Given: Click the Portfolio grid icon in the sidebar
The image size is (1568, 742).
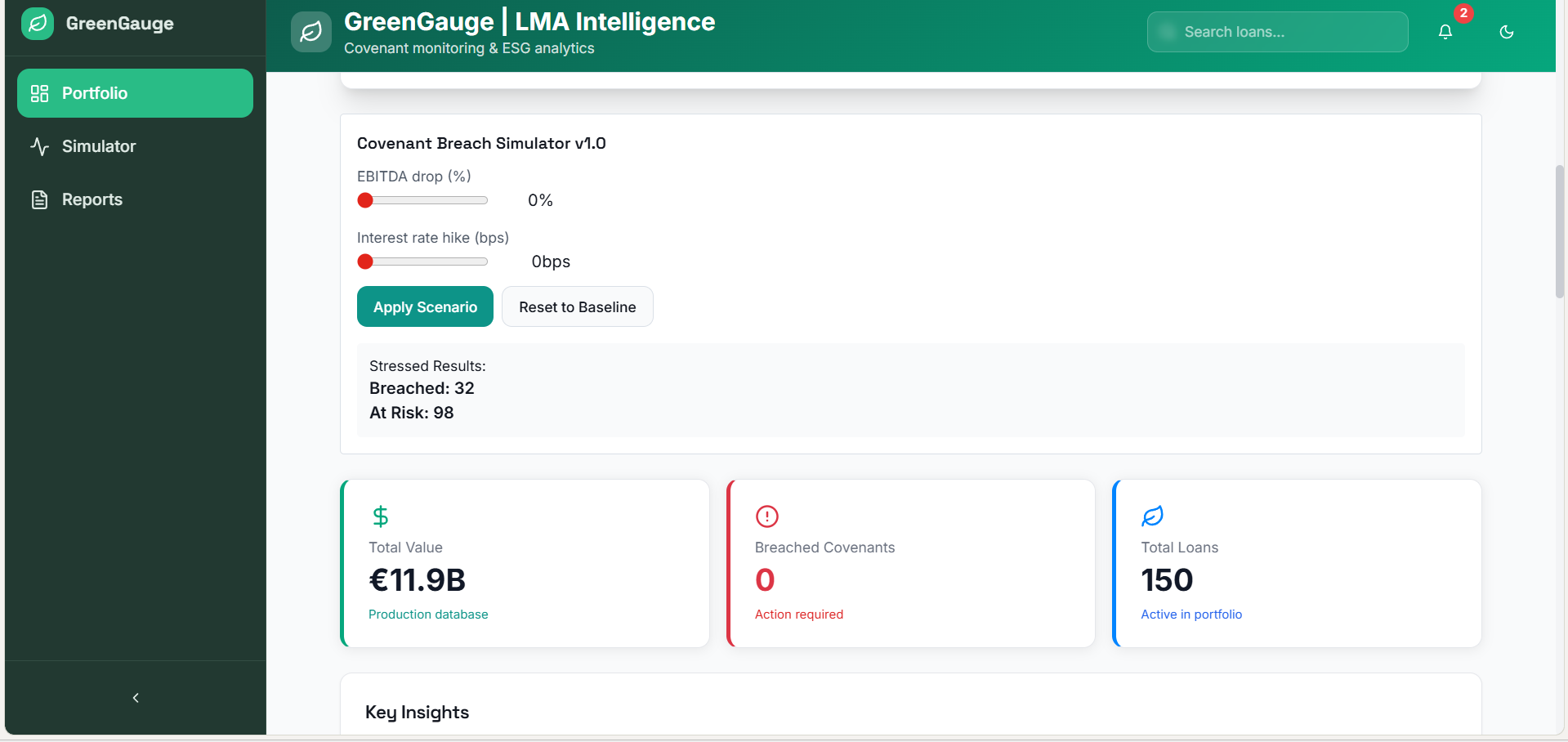Looking at the screenshot, I should [39, 93].
